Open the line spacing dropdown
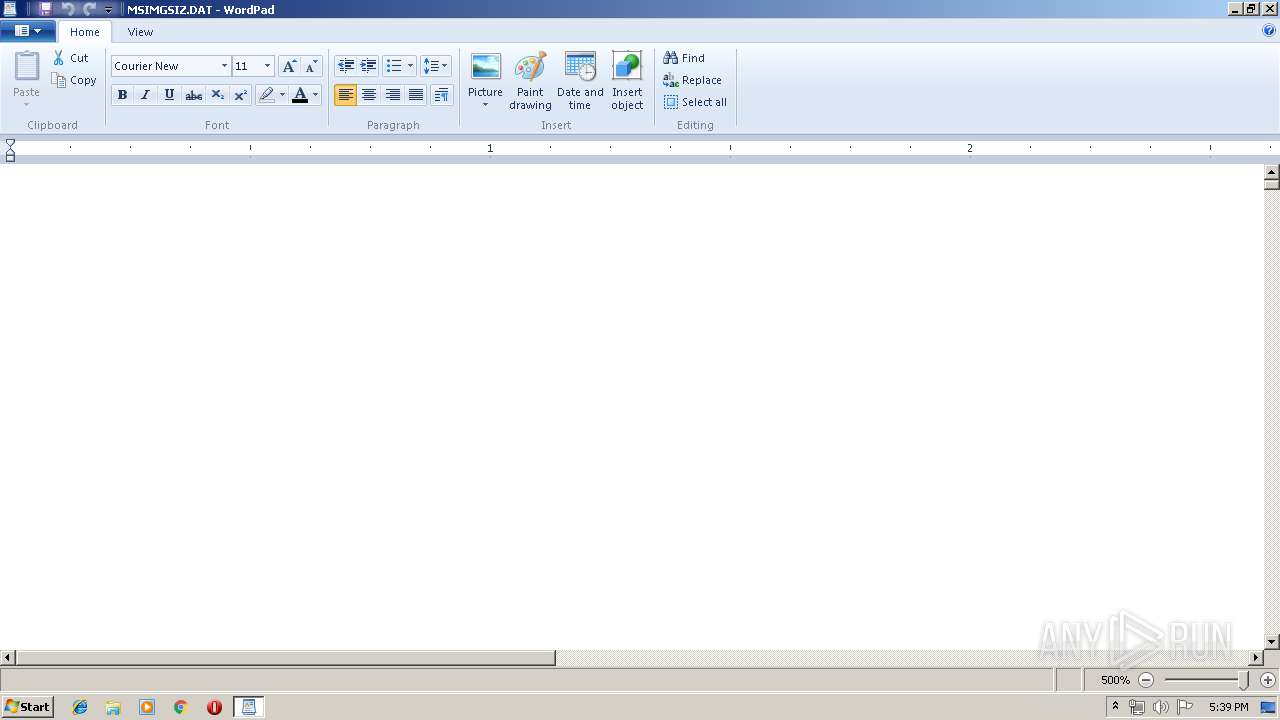Screen dimensions: 1280x720 436,66
